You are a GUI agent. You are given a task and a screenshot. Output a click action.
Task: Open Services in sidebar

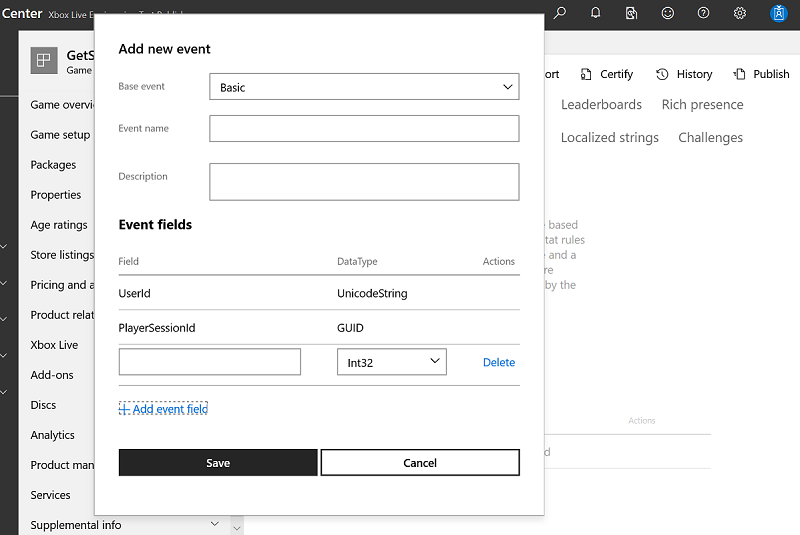click(51, 495)
